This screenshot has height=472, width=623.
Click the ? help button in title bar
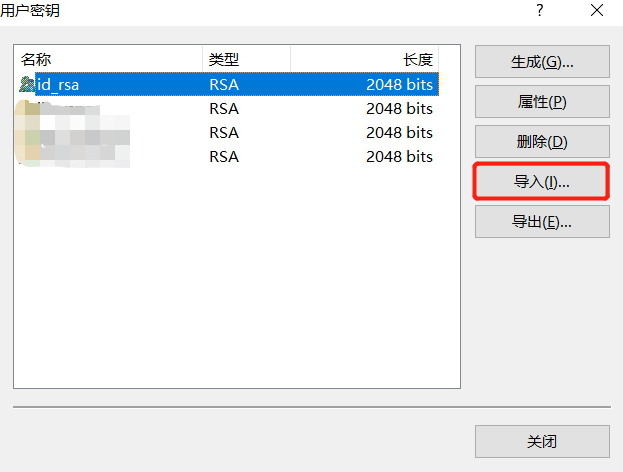[x=540, y=10]
